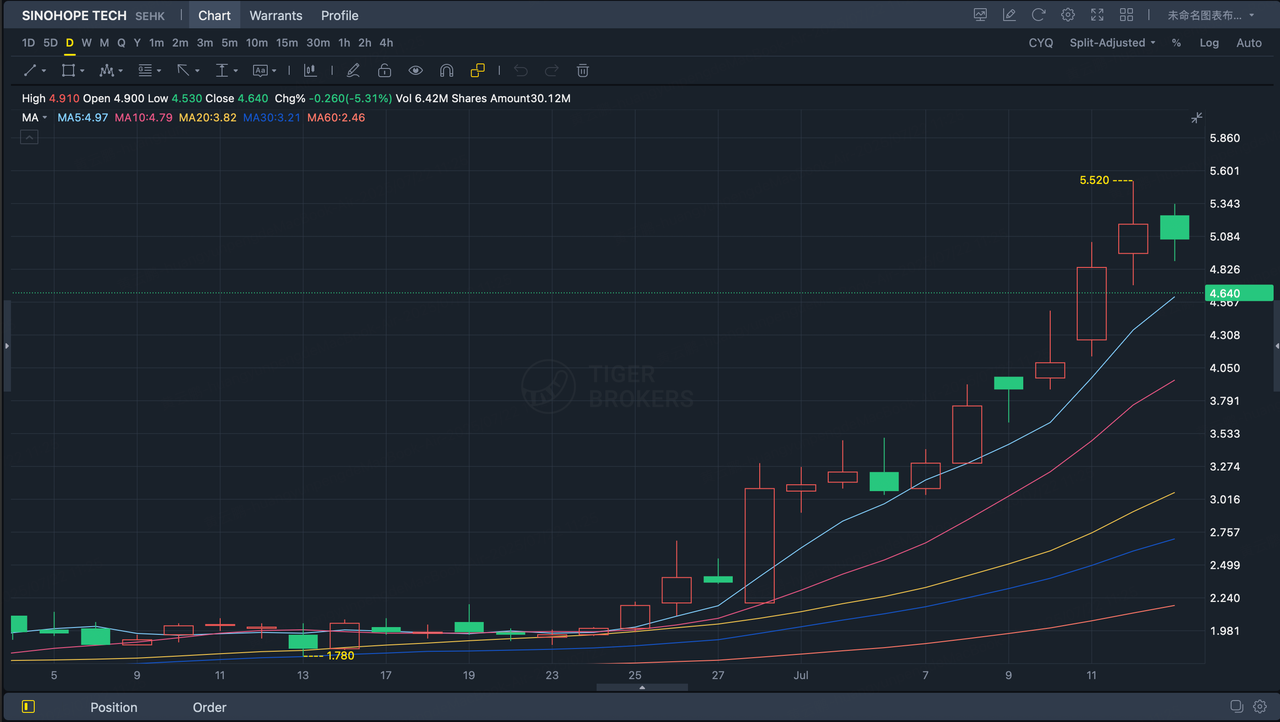Open the wave tool dropdown arrow
Viewport: 1280px width, 722px height.
(x=121, y=71)
